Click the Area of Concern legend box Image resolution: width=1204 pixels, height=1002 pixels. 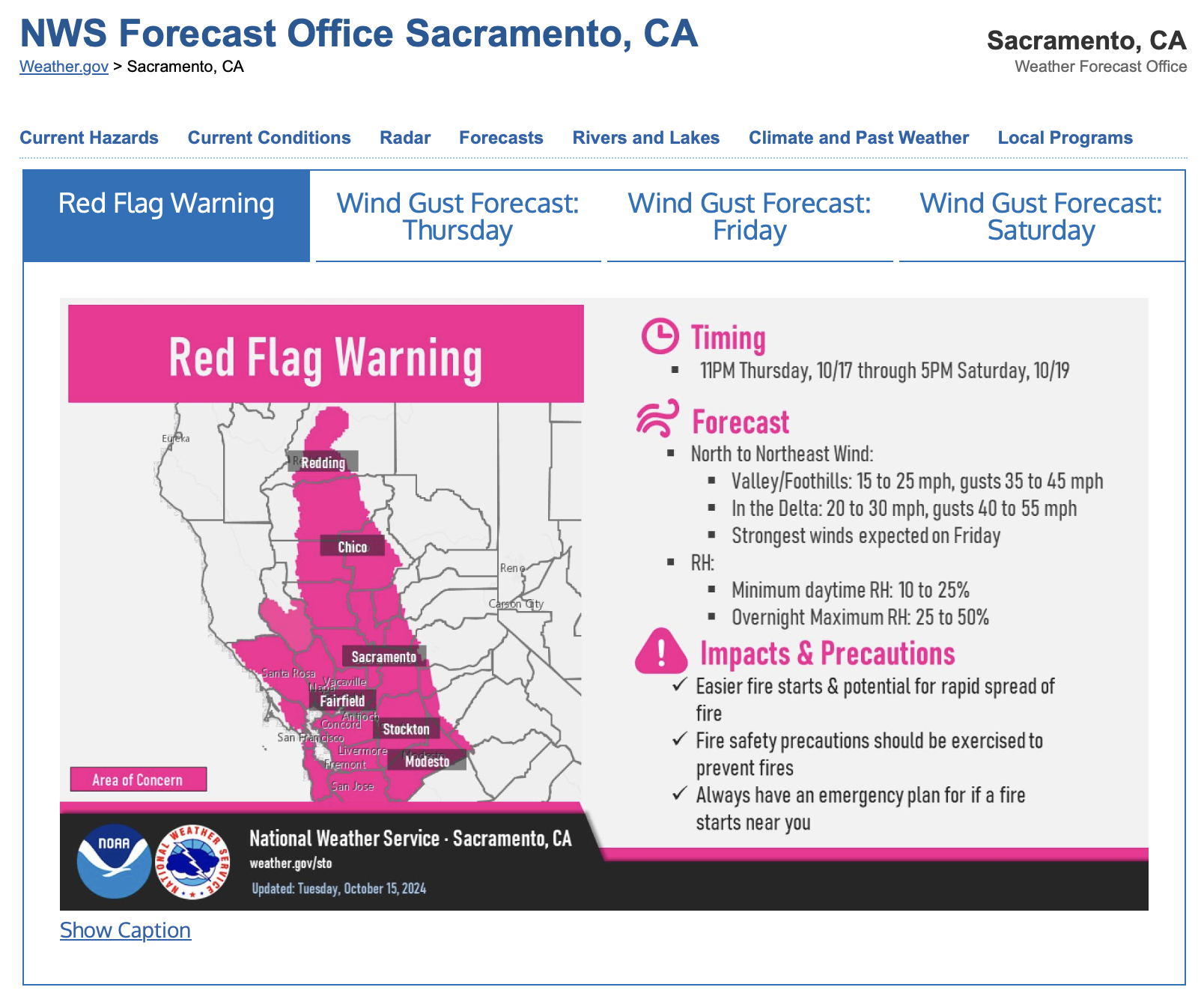click(x=139, y=780)
